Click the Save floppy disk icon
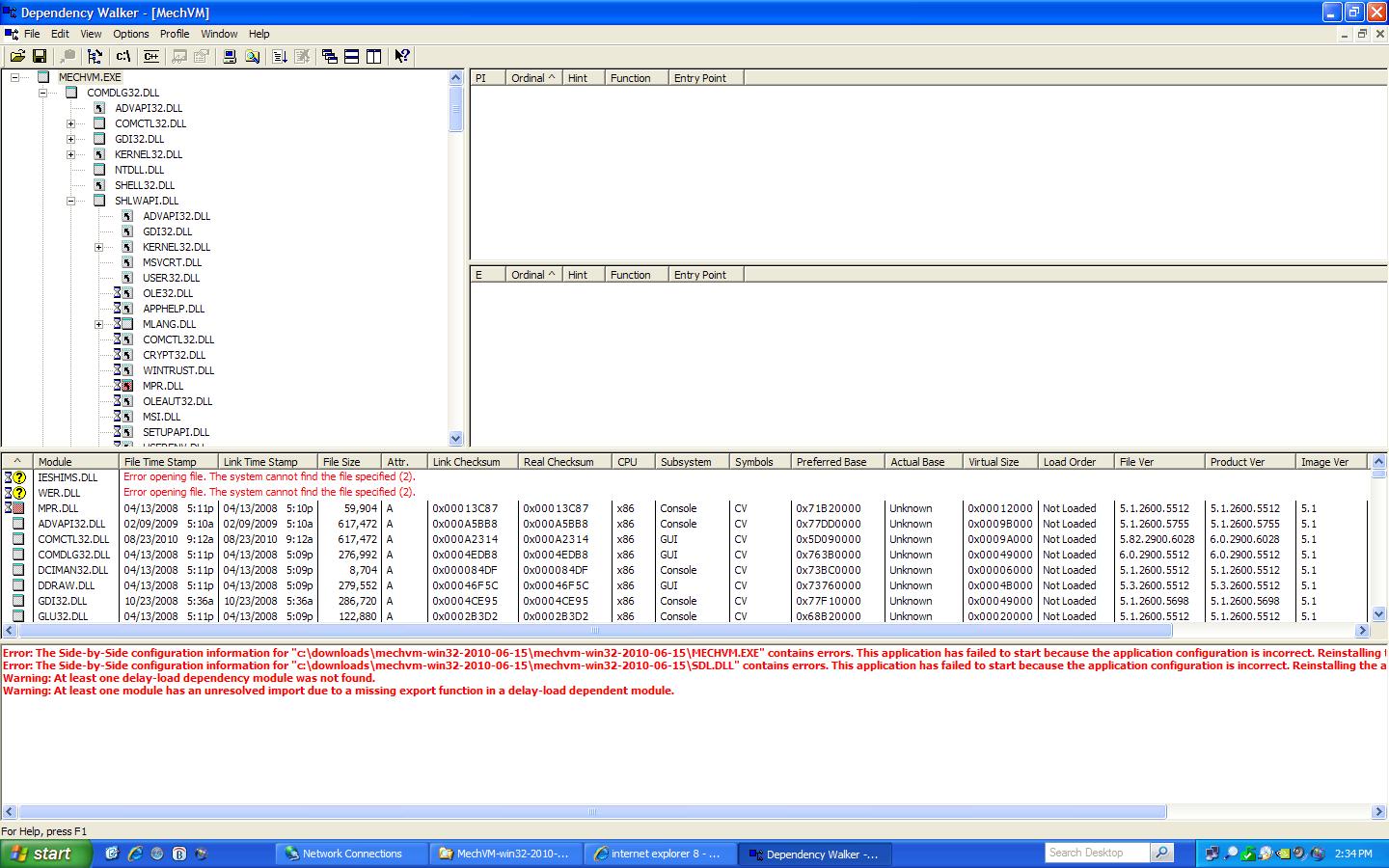The image size is (1389, 868). 40,56
